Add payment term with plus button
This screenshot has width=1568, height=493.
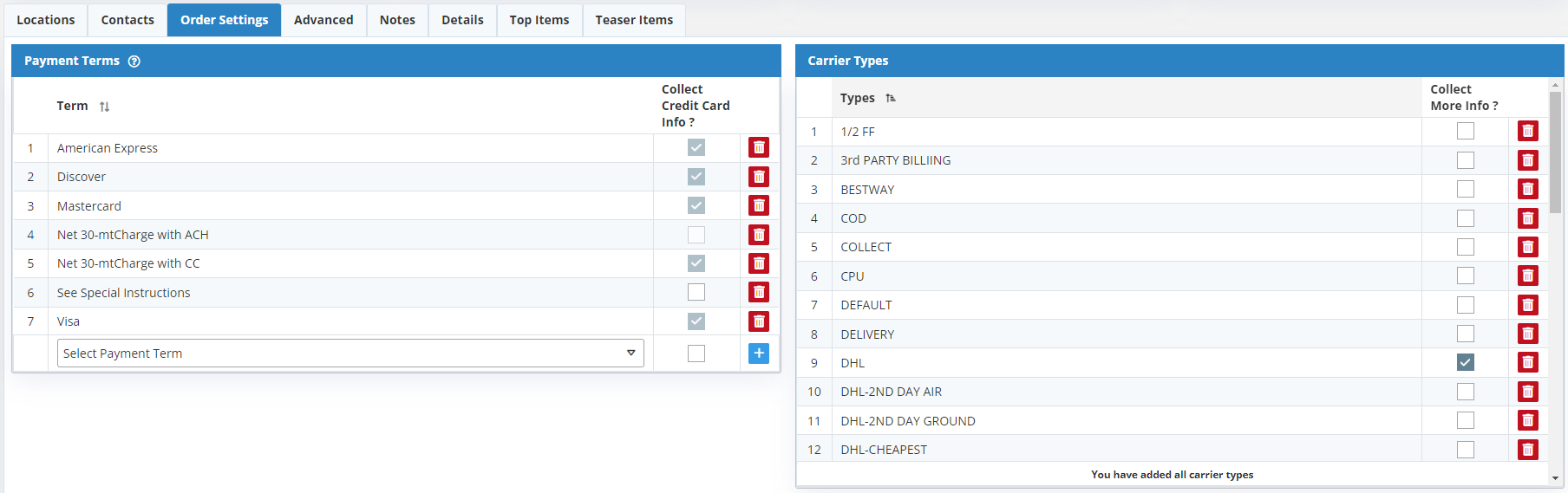[759, 353]
